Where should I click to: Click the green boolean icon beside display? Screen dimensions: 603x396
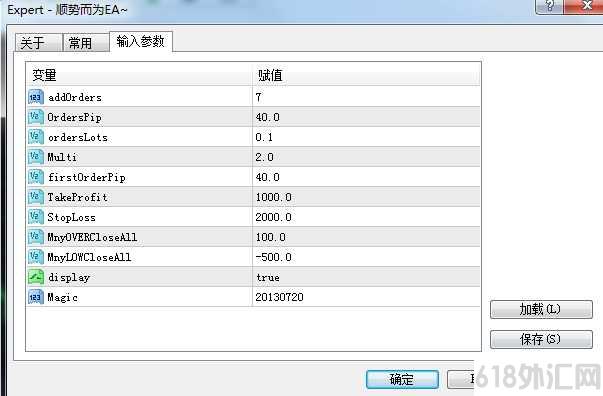tap(36, 277)
